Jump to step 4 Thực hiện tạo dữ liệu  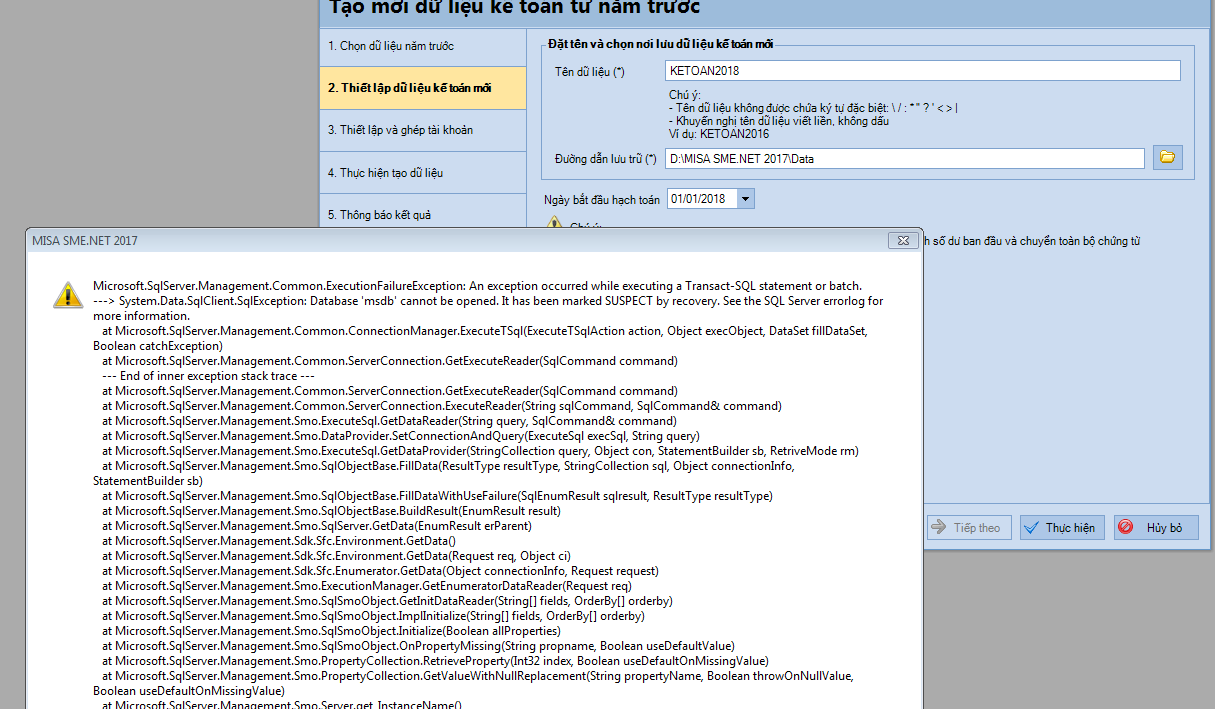[422, 173]
